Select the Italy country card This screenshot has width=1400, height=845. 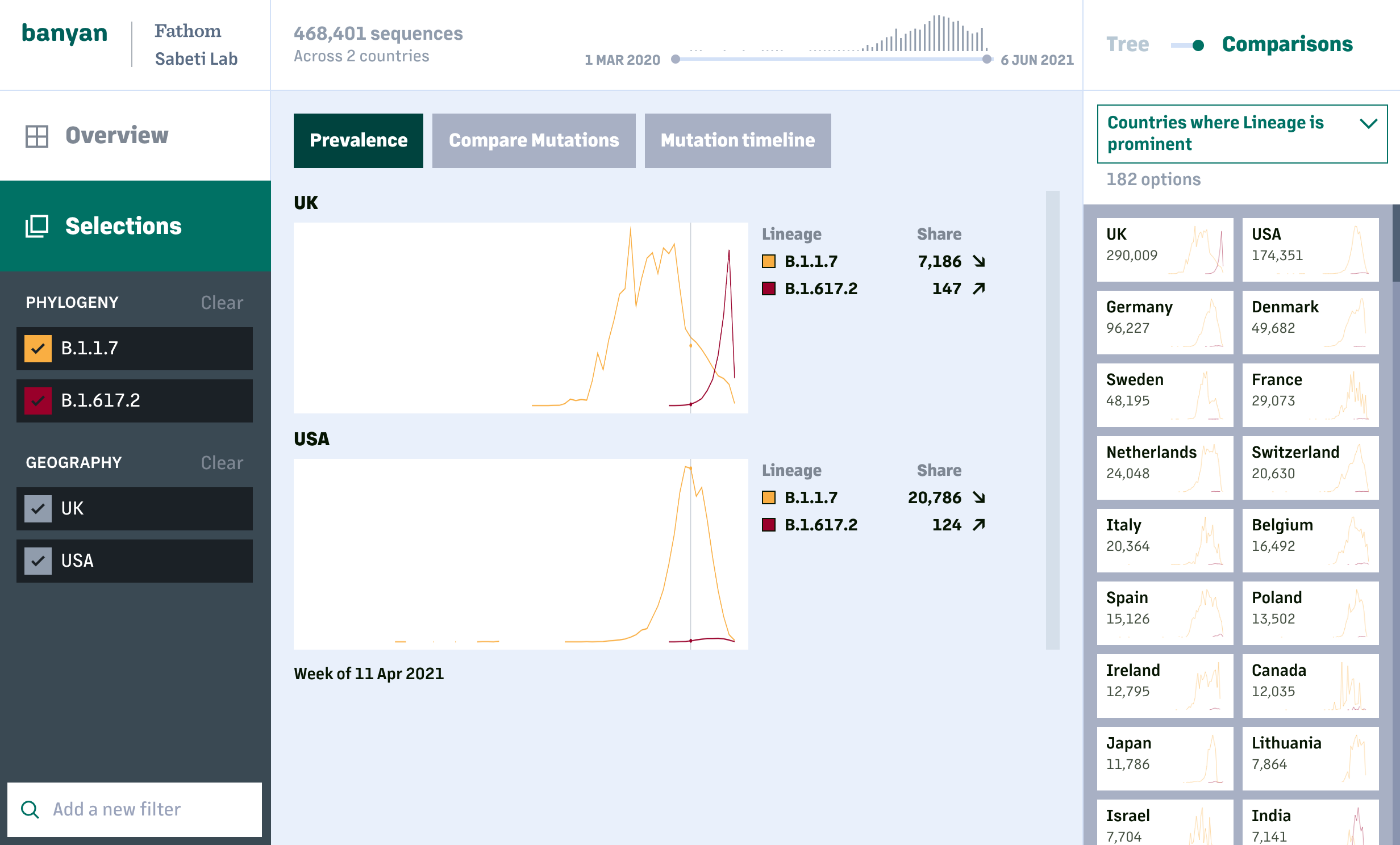pyautogui.click(x=1165, y=540)
